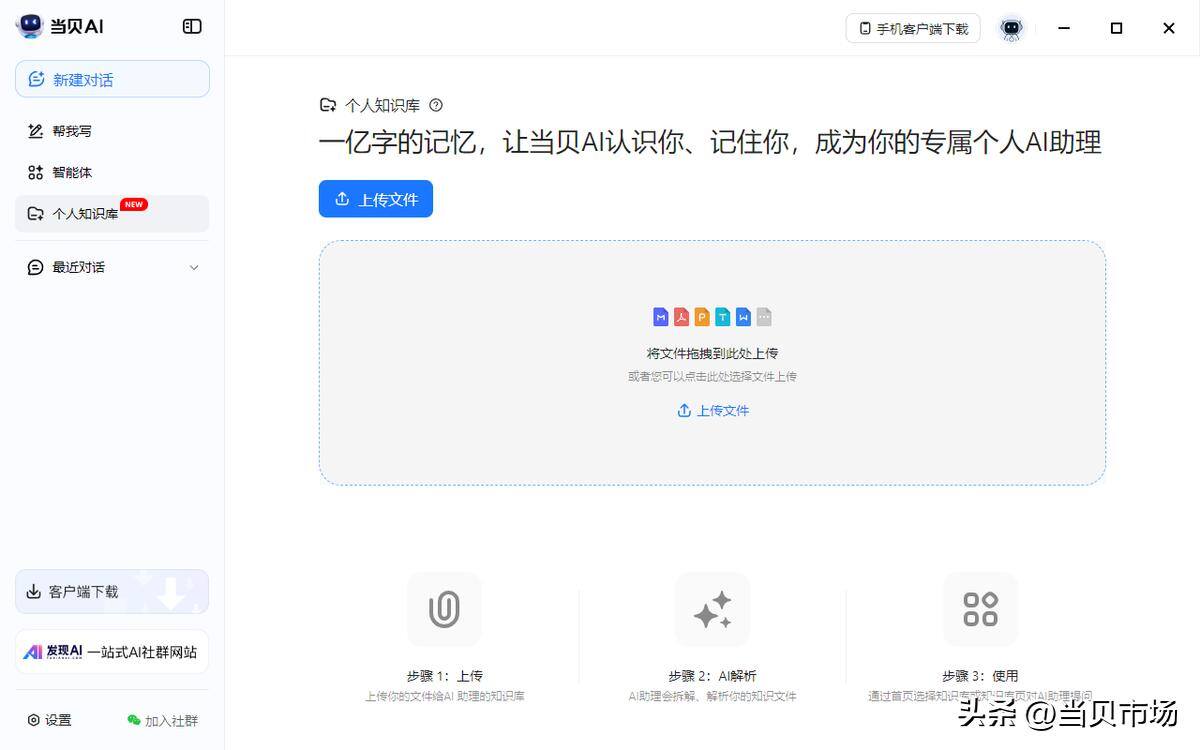Image resolution: width=1200 pixels, height=750 pixels.
Task: Click the gray more-file-types icon
Action: pyautogui.click(x=764, y=317)
